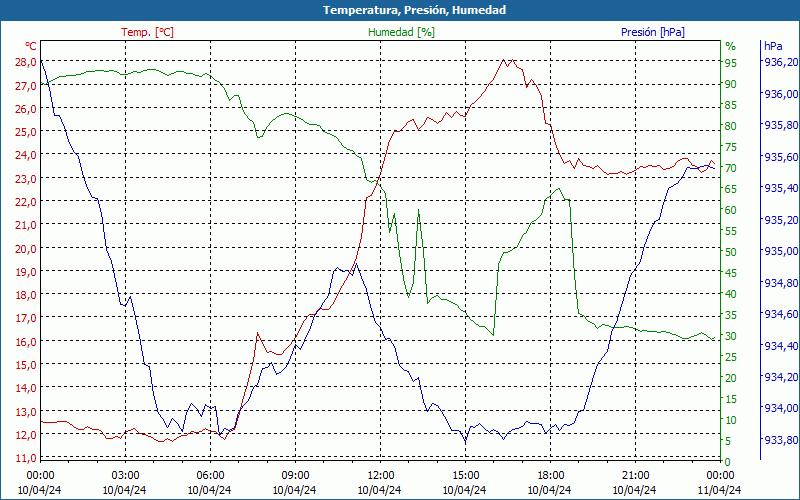Click the '13,0' temperature axis value

pos(26,412)
